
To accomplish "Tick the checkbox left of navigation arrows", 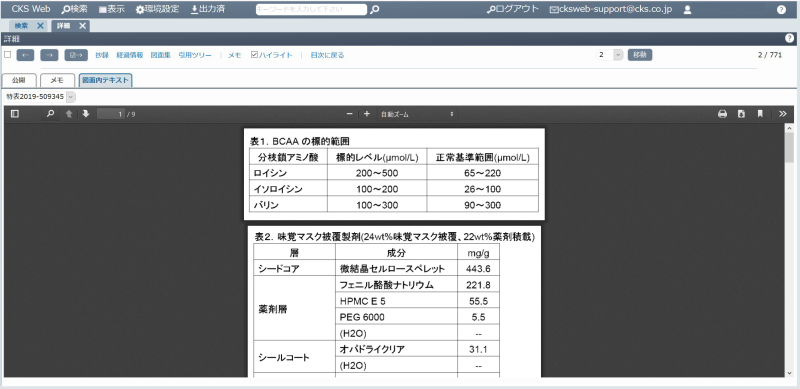I will [7, 54].
